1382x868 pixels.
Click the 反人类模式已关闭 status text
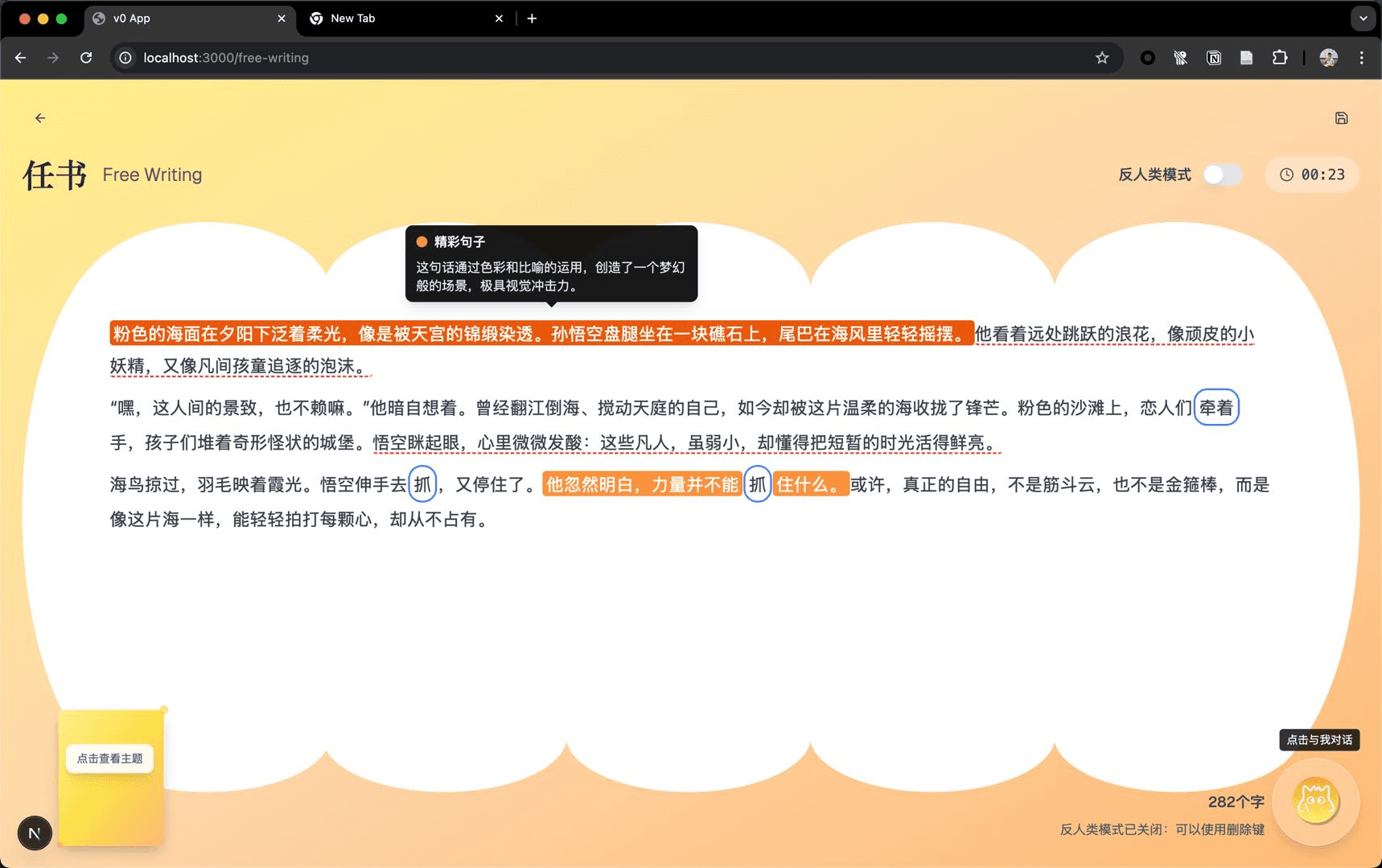tap(1162, 829)
